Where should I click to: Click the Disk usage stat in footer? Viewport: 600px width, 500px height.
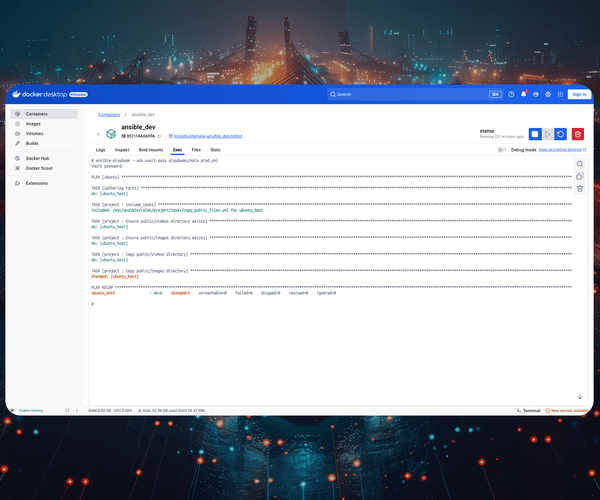(171, 410)
